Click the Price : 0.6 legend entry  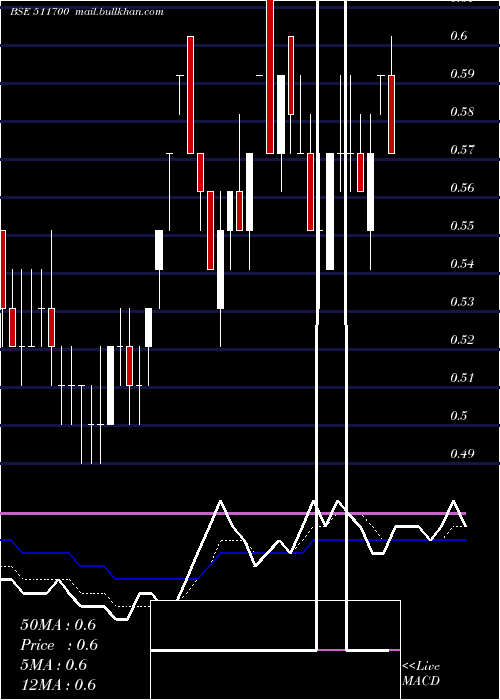click(x=59, y=645)
